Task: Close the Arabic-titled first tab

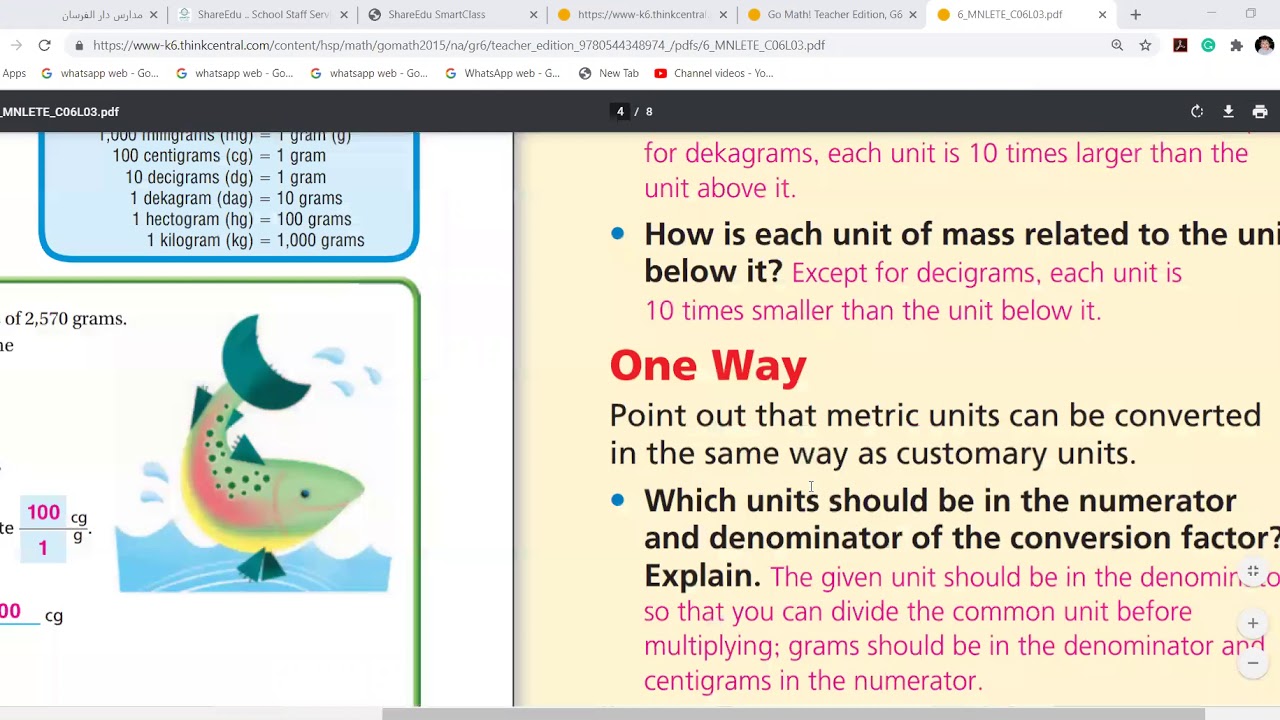Action: tap(153, 15)
